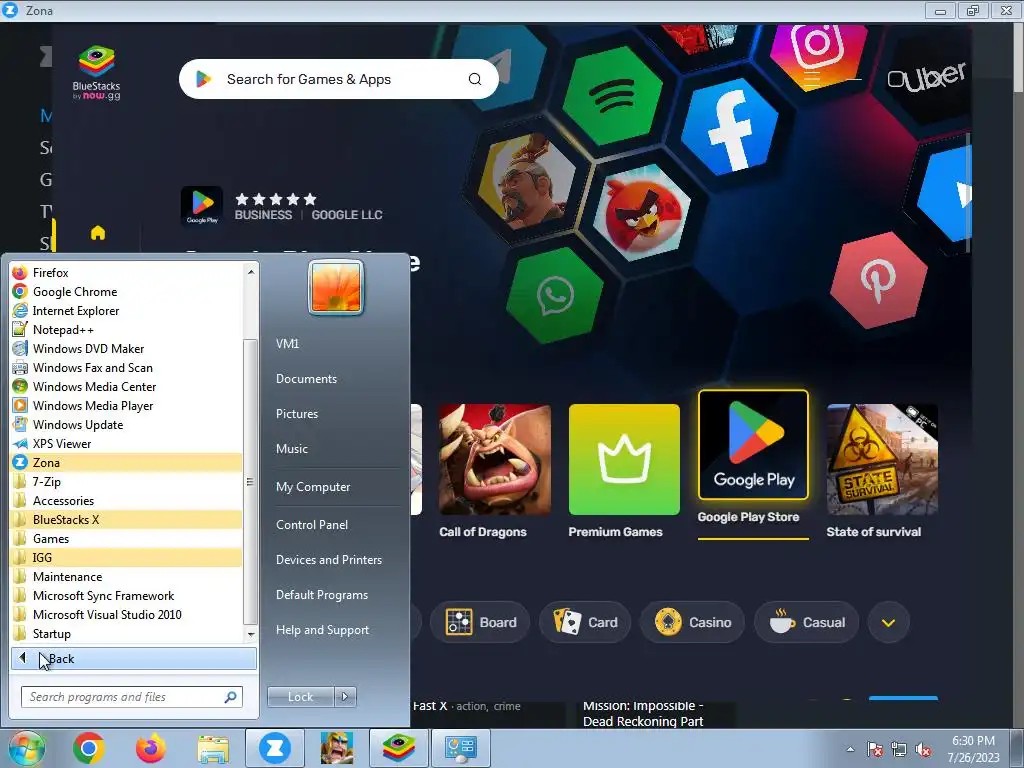The height and width of the screenshot is (768, 1024).
Task: Go to BlueStacks home via house icon
Action: point(98,233)
